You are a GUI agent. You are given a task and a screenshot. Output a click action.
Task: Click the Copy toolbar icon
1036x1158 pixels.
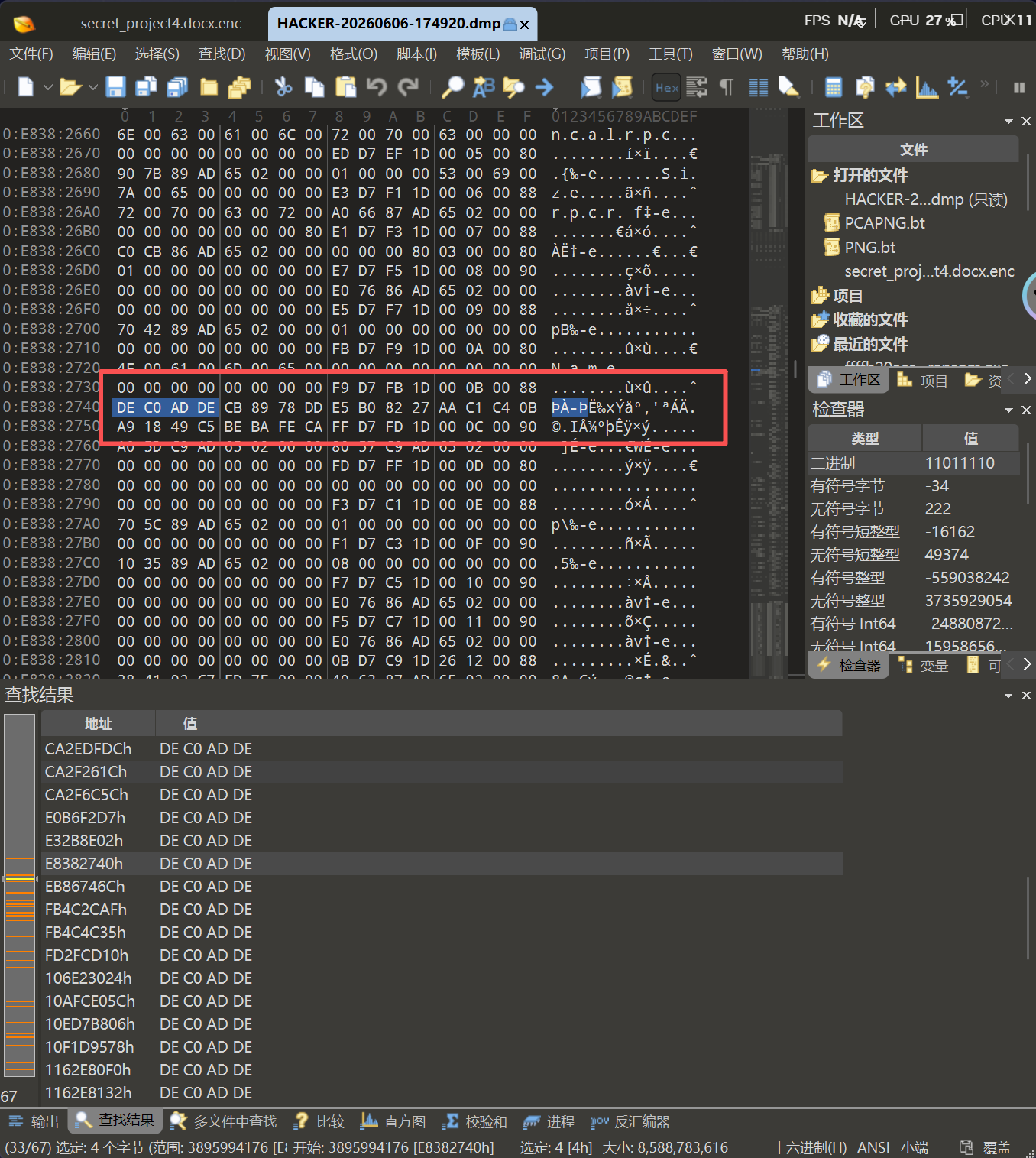pos(314,87)
